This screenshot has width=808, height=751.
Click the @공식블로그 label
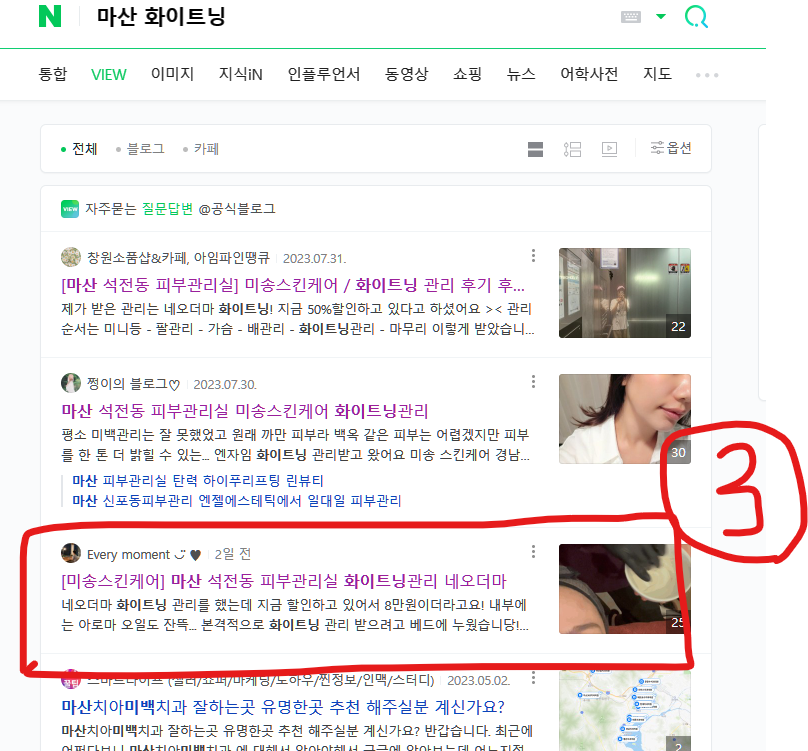(237, 209)
